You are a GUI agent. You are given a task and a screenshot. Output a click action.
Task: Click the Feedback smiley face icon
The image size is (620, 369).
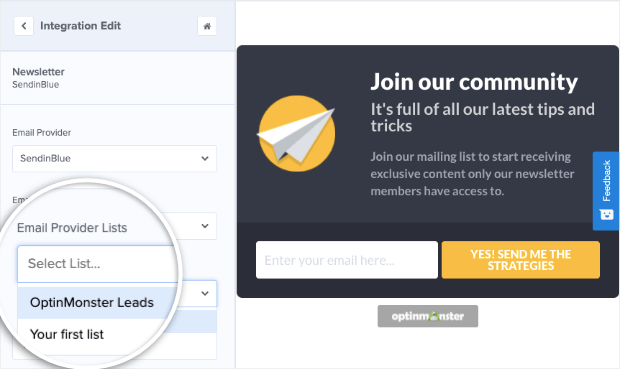click(606, 214)
